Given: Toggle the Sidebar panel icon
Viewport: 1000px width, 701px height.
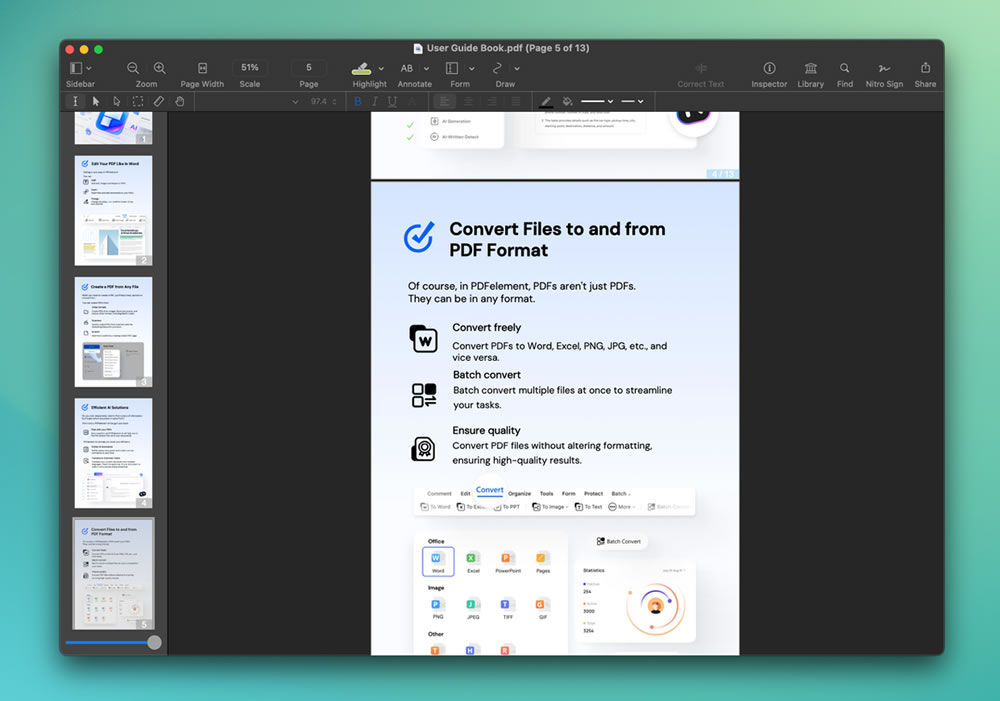Looking at the screenshot, I should 75,68.
